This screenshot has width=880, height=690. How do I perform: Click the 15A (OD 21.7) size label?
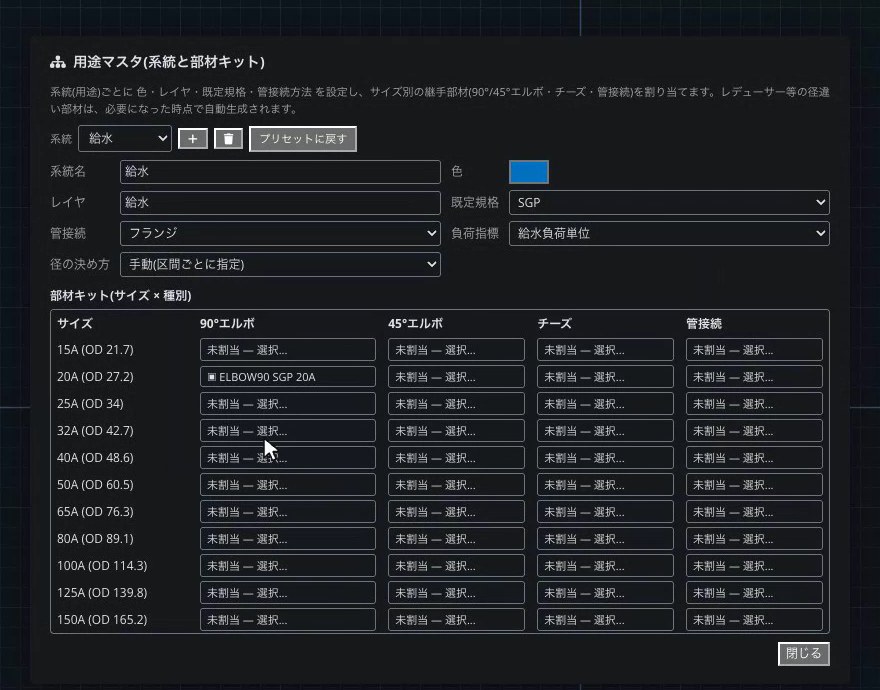95,350
